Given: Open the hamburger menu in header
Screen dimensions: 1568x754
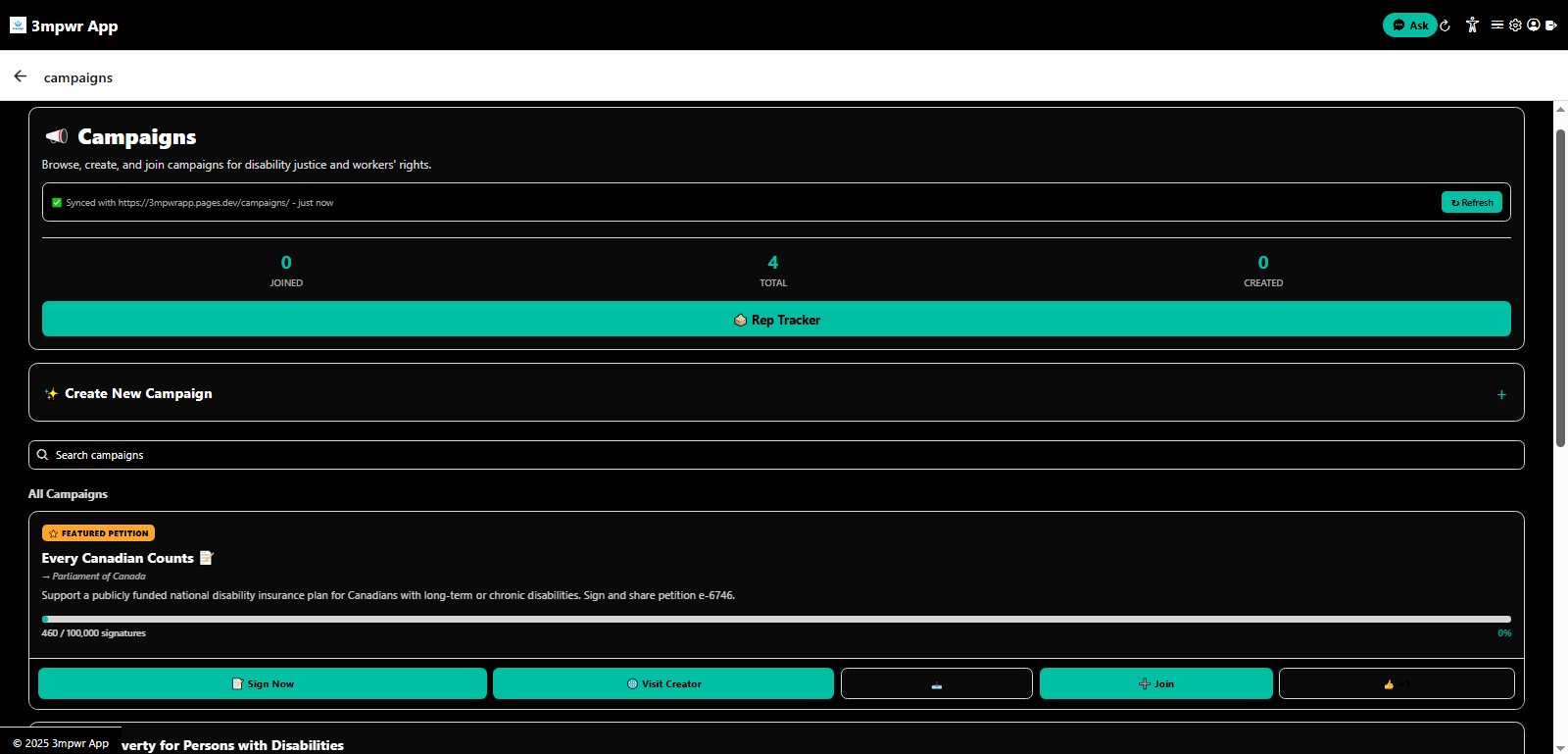Looking at the screenshot, I should (1497, 25).
